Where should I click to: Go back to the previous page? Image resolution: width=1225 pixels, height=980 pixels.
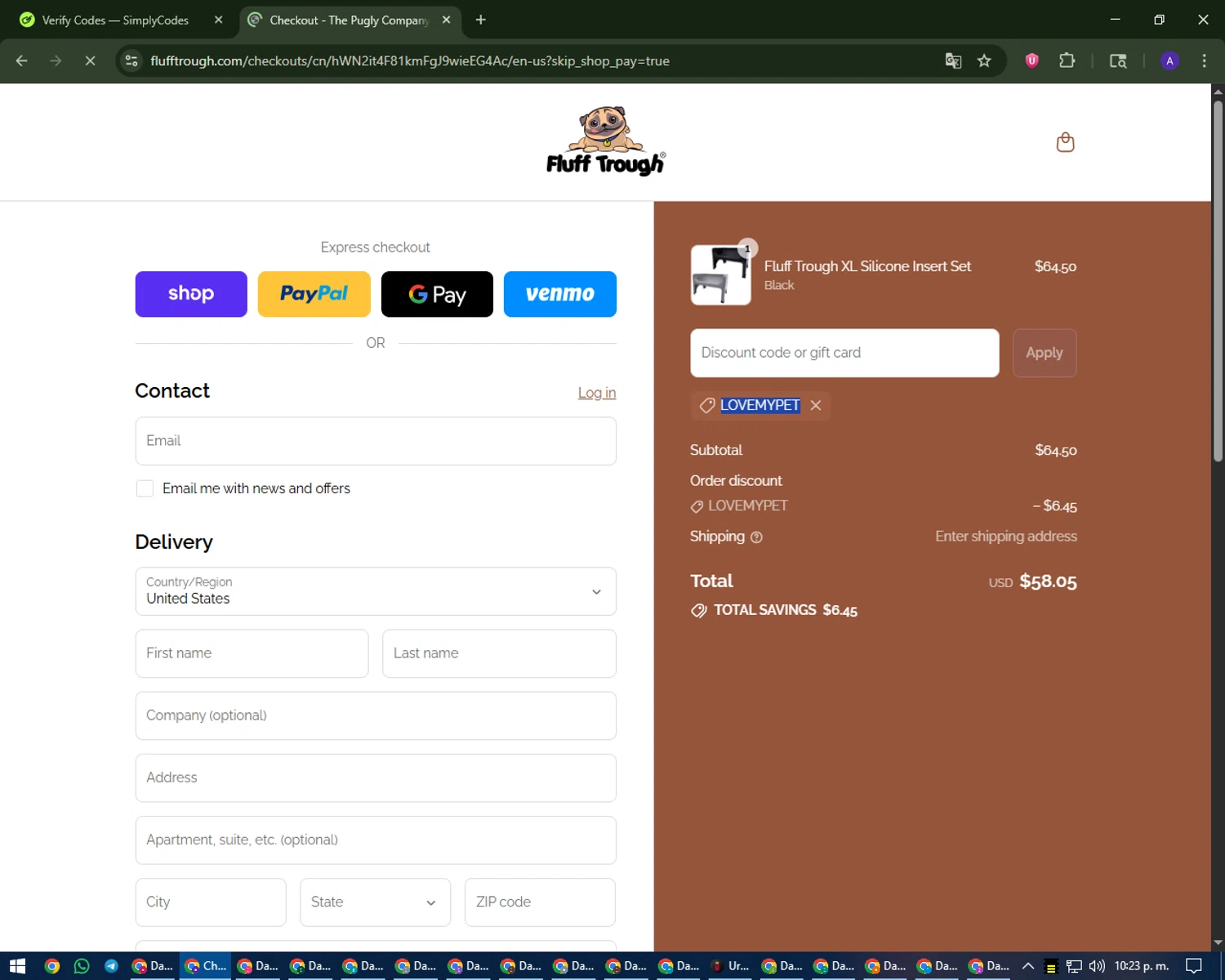point(22,60)
